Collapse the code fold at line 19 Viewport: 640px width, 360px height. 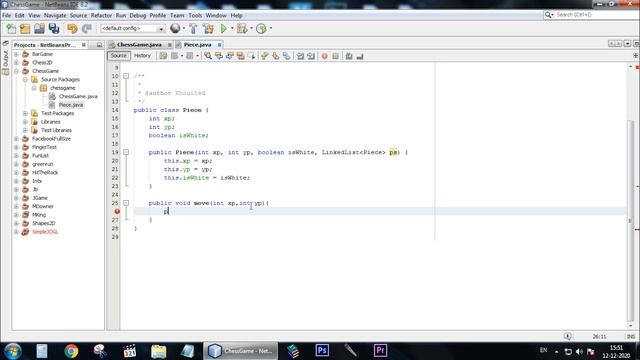(126, 152)
